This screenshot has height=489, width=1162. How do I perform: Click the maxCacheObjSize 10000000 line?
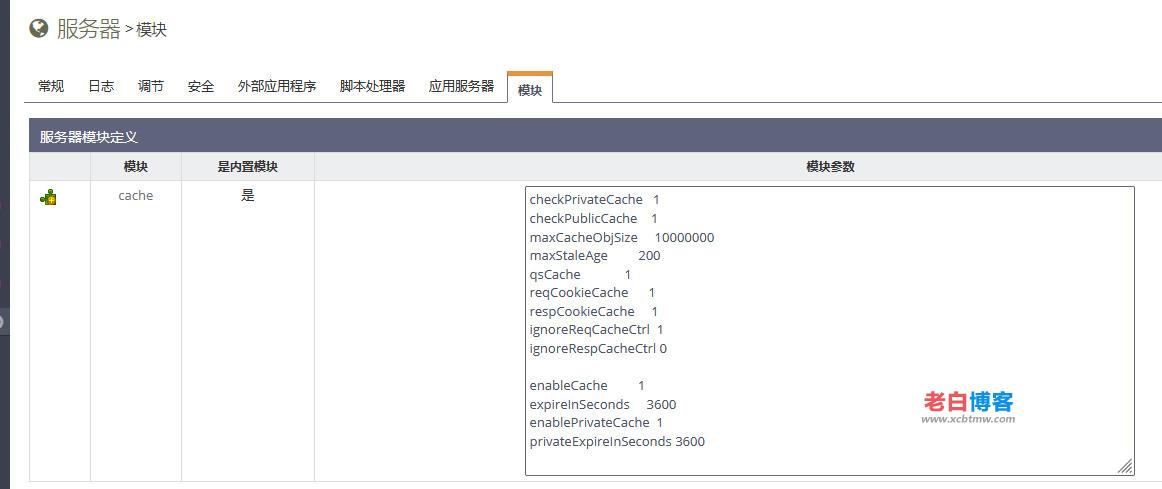622,237
